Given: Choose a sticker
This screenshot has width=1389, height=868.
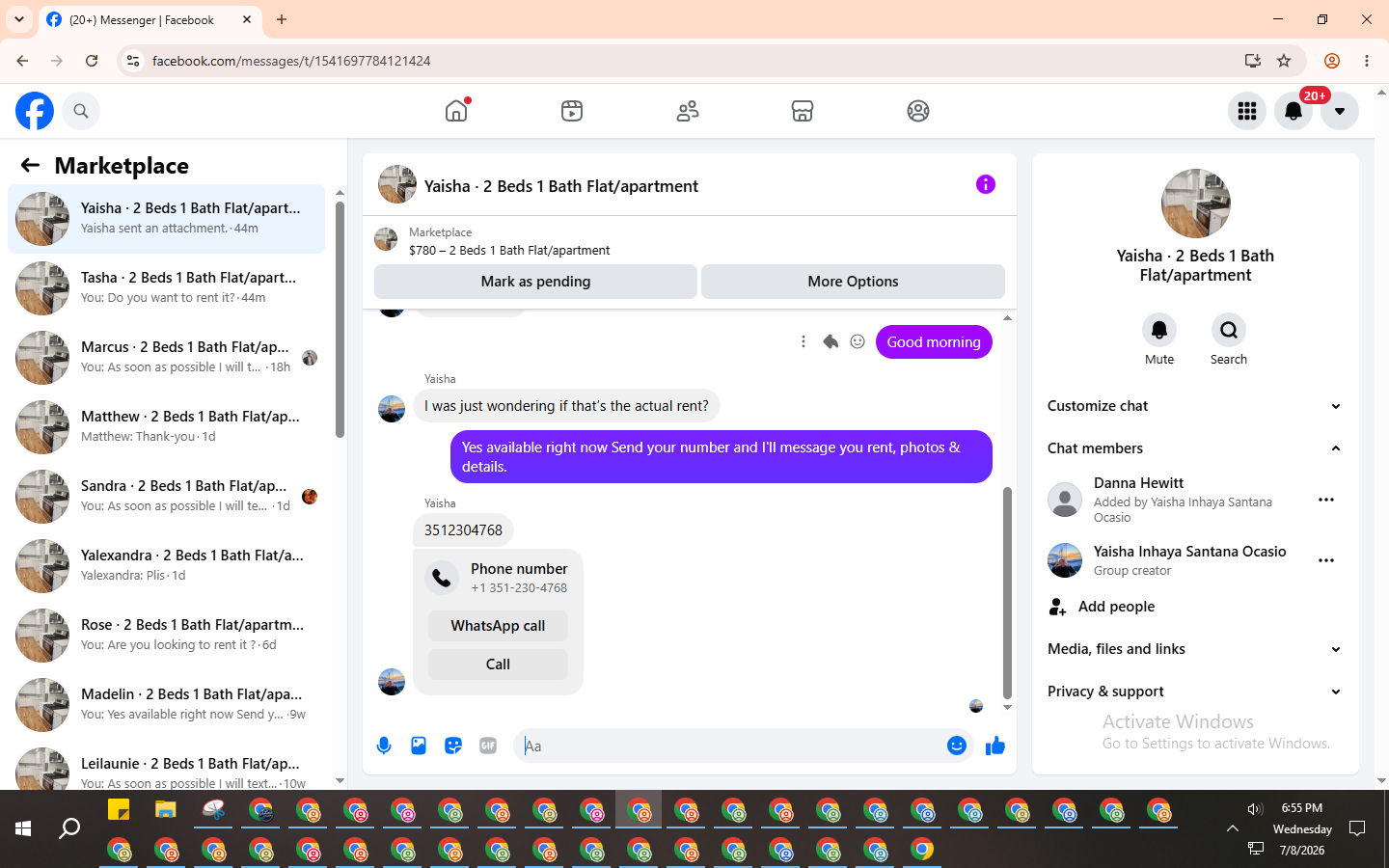Looking at the screenshot, I should click(x=453, y=746).
